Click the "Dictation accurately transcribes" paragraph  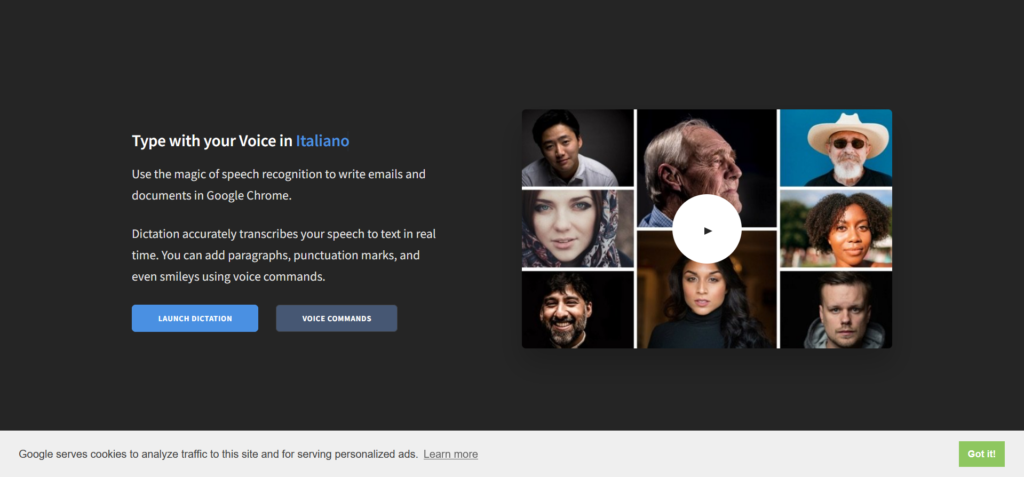283,255
